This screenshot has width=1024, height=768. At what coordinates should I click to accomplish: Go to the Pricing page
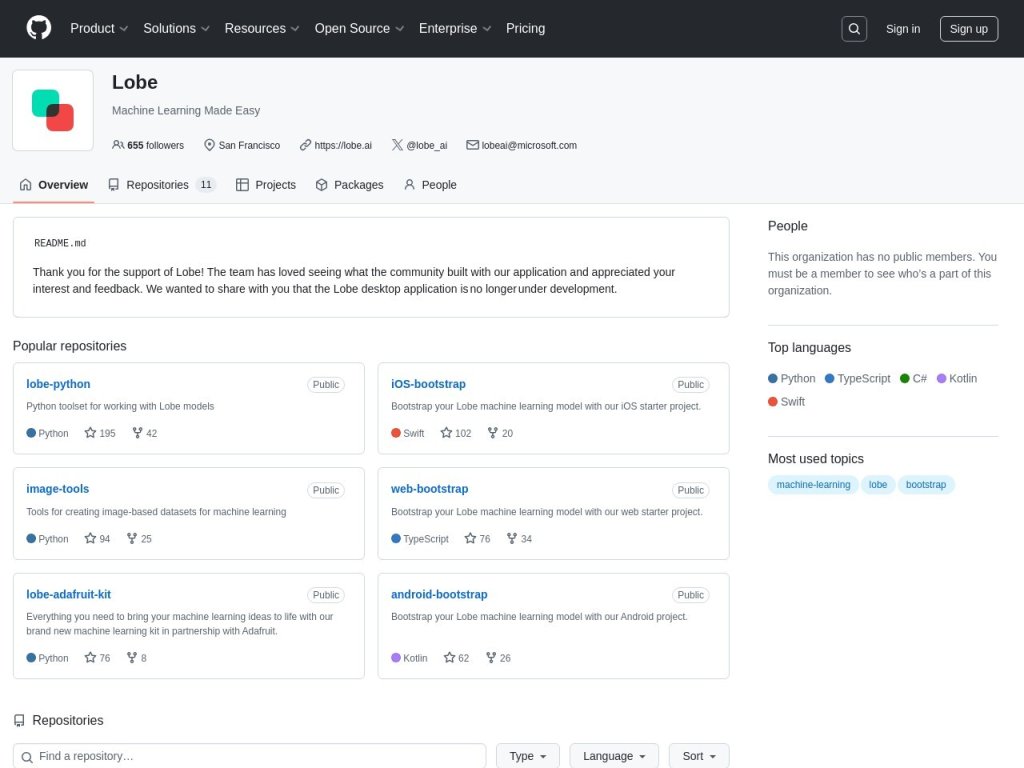525,29
